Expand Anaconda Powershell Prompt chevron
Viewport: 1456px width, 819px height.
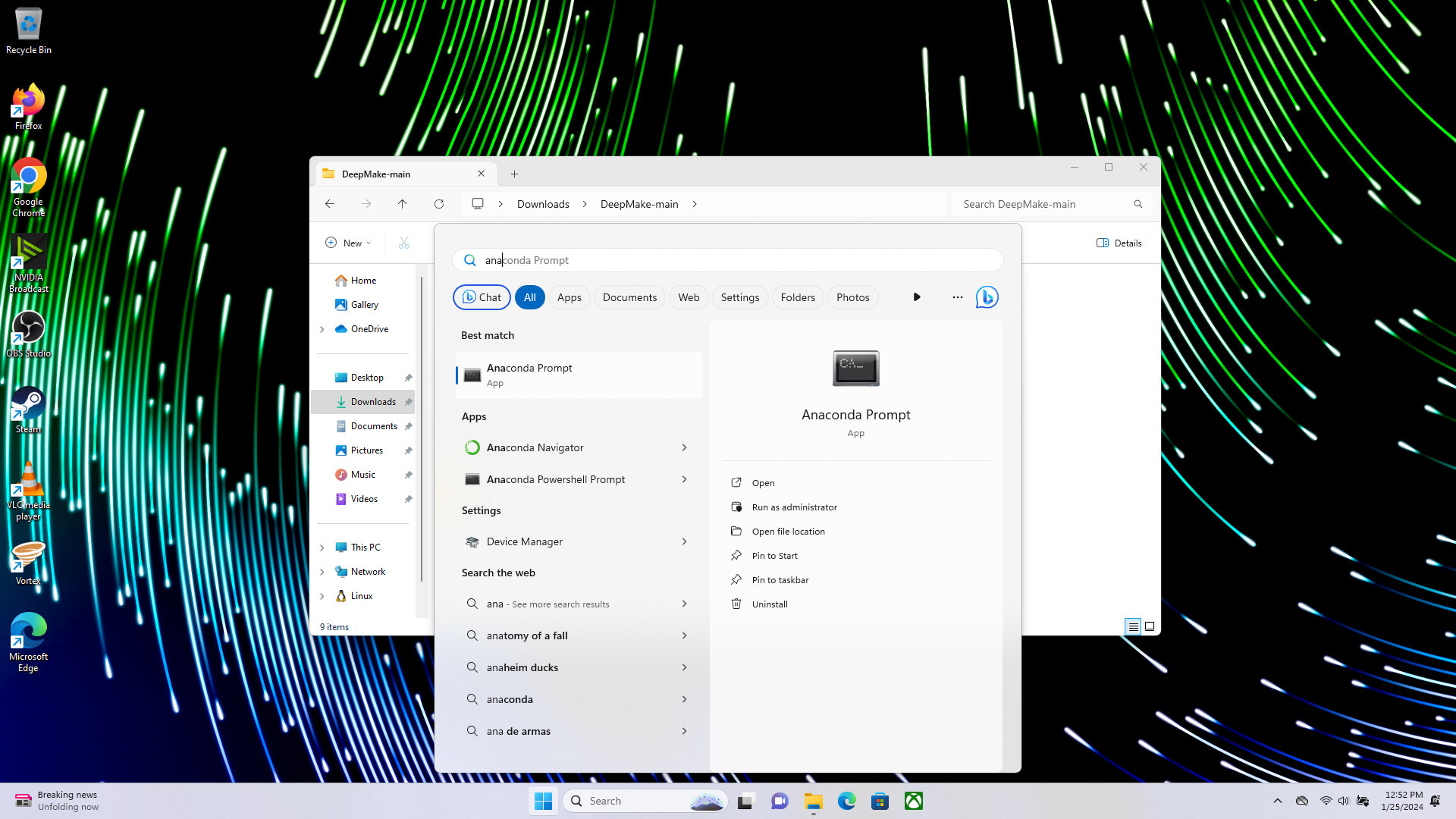[684, 479]
